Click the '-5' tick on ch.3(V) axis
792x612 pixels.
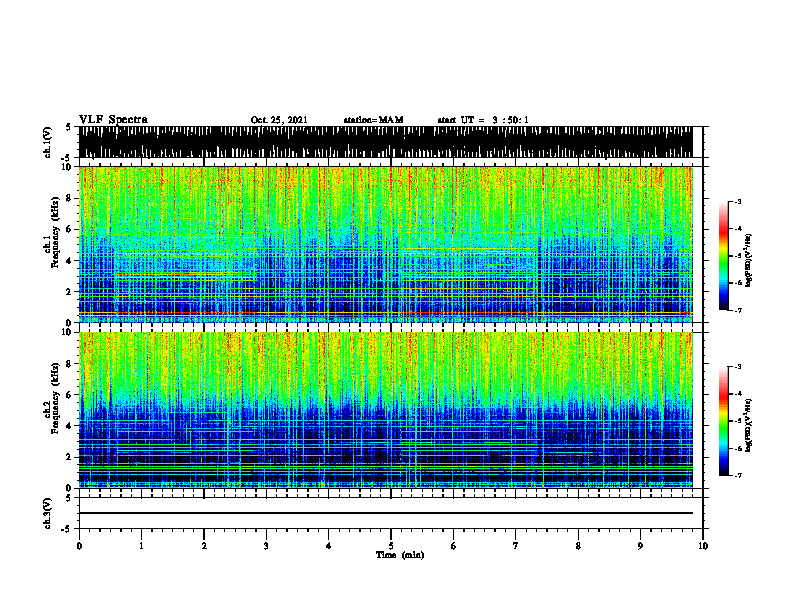tap(67, 529)
